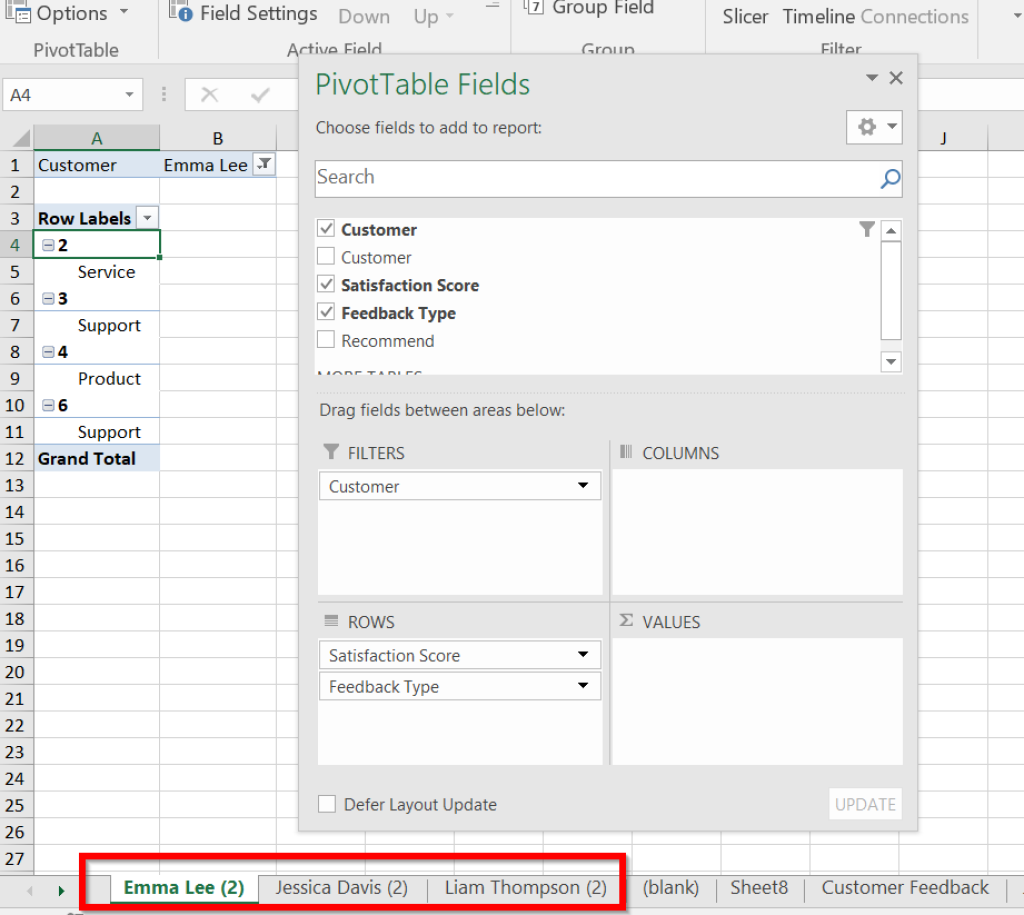Uncheck the Satisfaction Score field
1024x915 pixels.
tap(326, 285)
